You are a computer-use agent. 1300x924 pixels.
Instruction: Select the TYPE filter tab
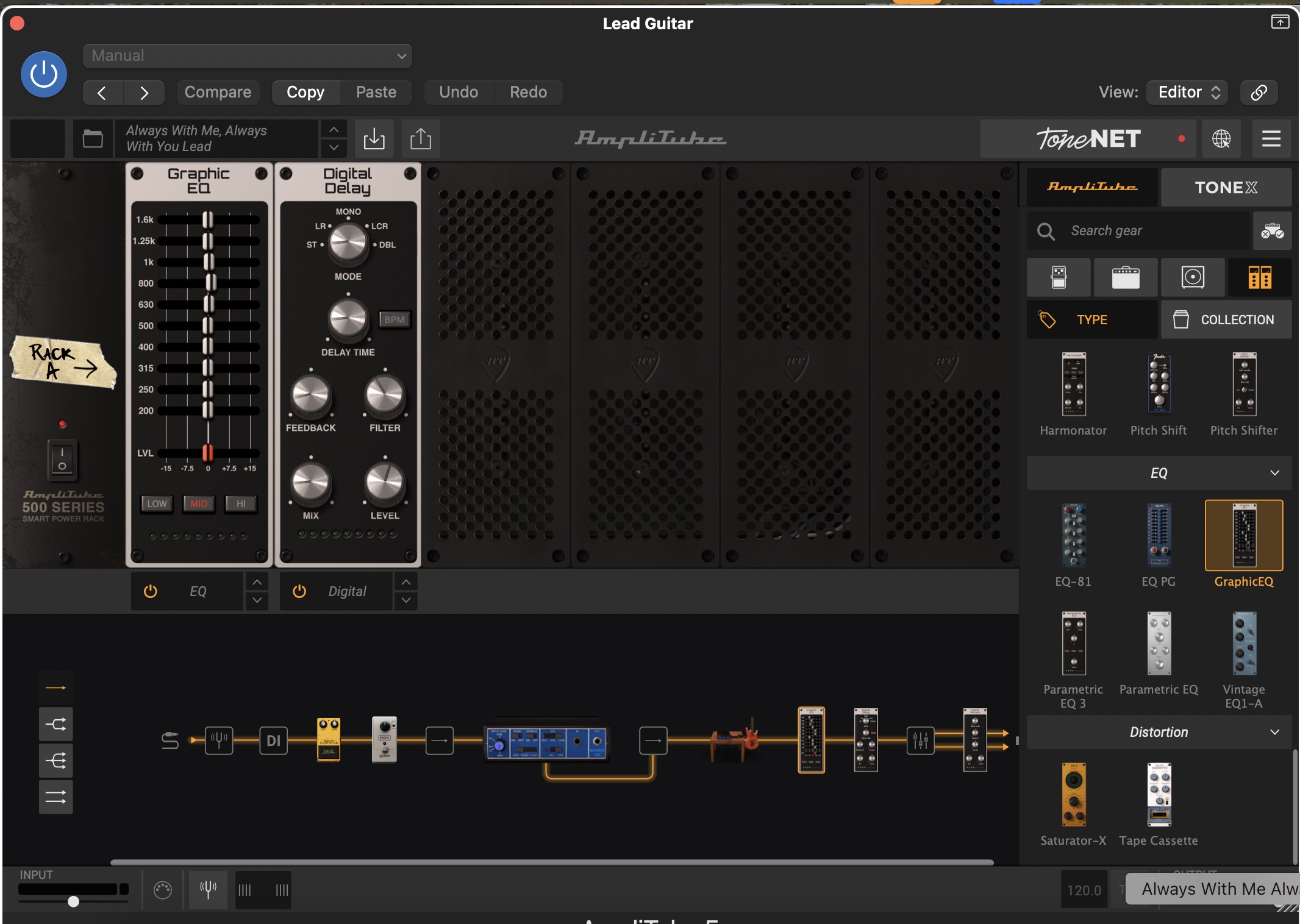[1092, 319]
